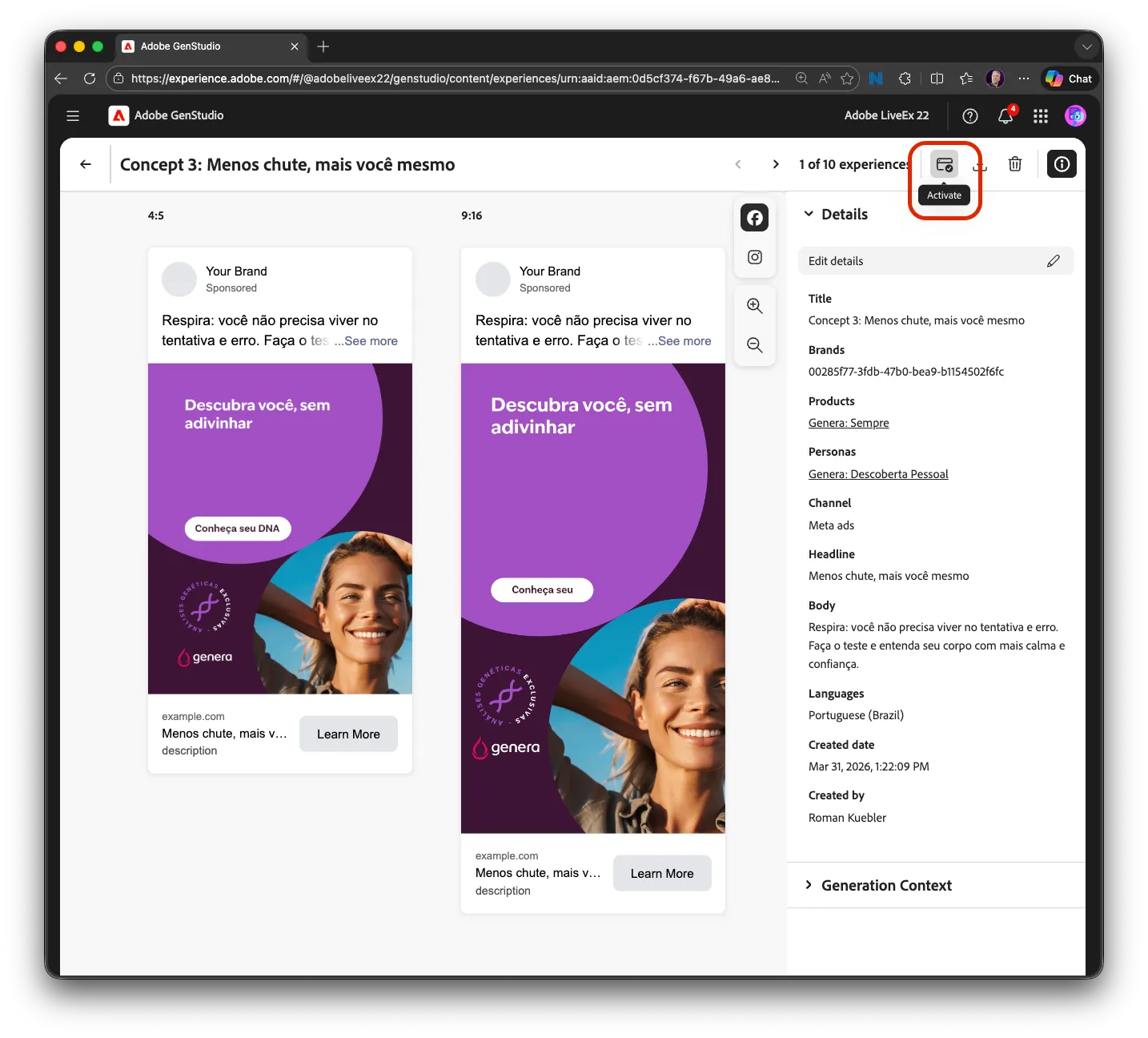Viewport: 1148px width, 1038px height.
Task: Open the Genera: Sempre product link
Action: tap(849, 423)
